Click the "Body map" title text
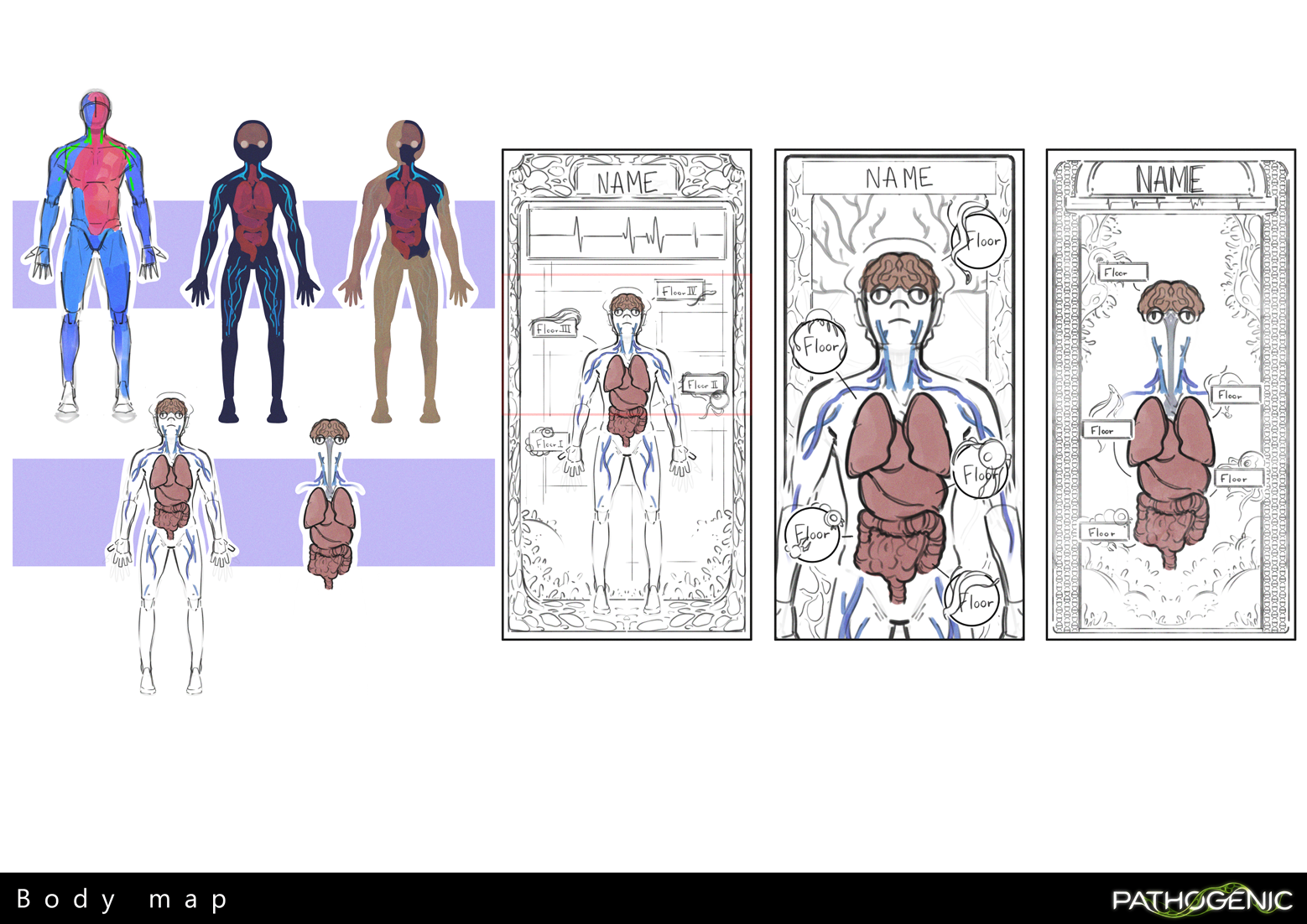Viewport: 1307px width, 924px height. pos(122,900)
